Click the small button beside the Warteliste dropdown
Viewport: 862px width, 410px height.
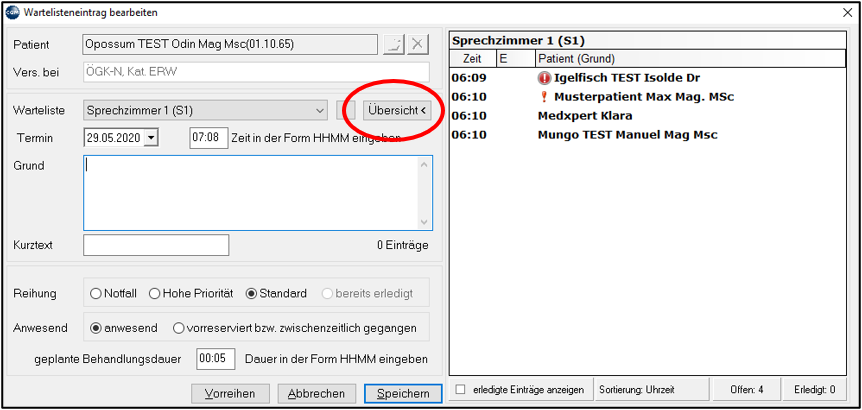346,110
